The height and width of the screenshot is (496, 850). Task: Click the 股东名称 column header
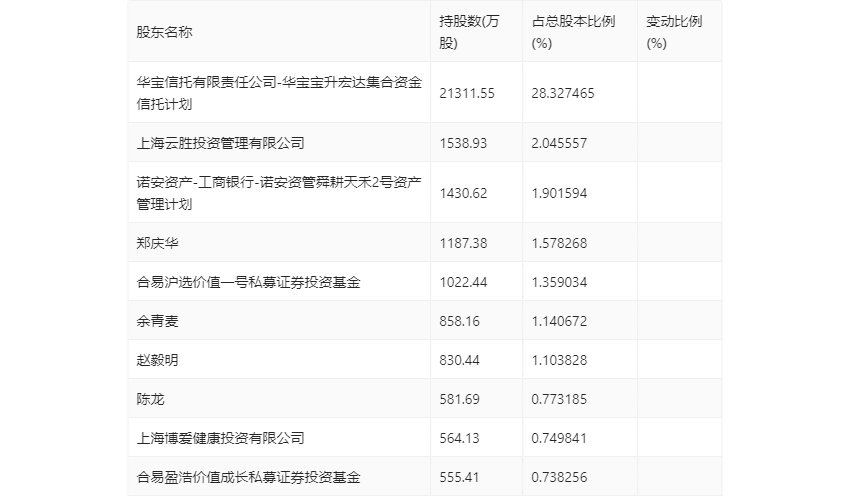(x=164, y=33)
